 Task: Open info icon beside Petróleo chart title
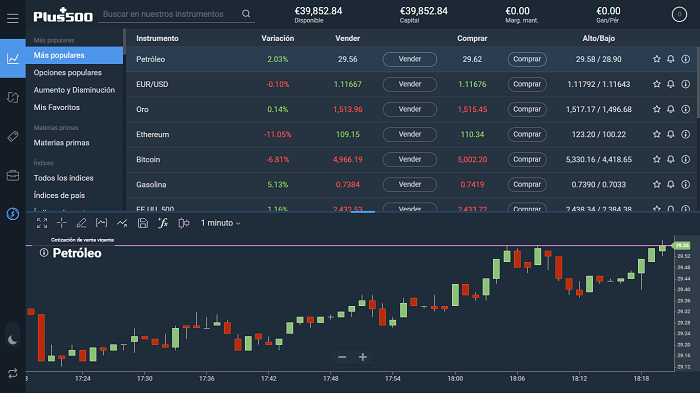click(44, 253)
